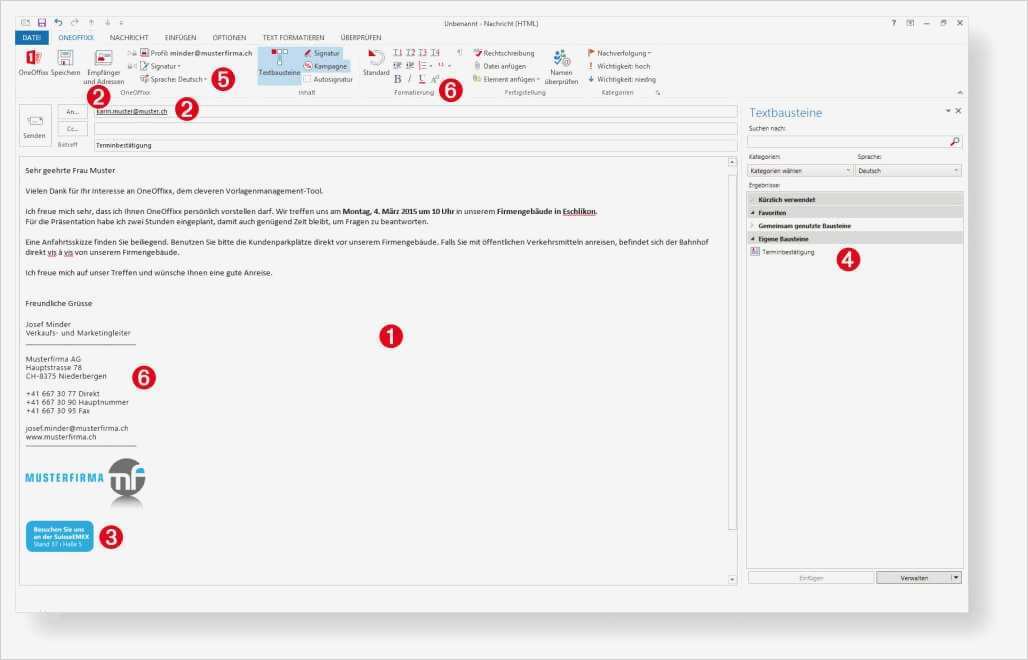Switch to the EINFÜGEN tab
The width and height of the screenshot is (1028, 660).
(180, 37)
